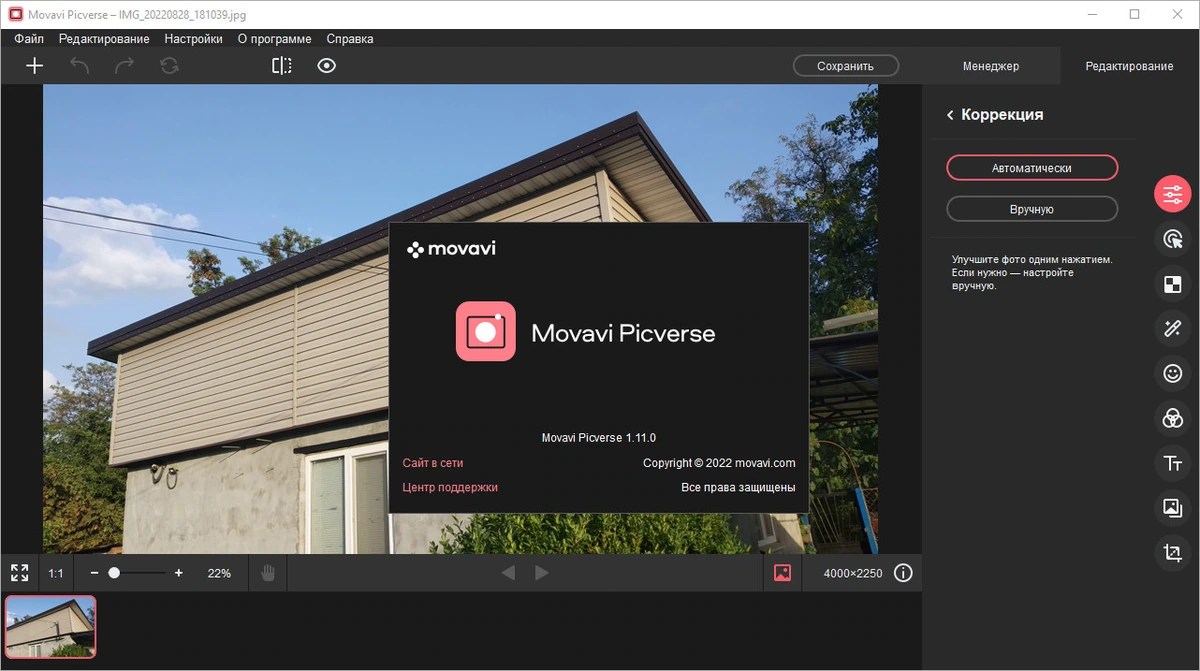This screenshot has width=1200, height=671.
Task: Toggle the filmstrip thumbnail panel icon
Action: click(783, 573)
